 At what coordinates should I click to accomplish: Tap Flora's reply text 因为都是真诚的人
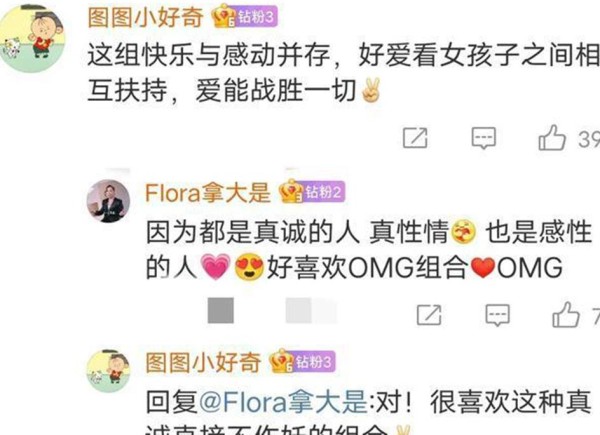[x=253, y=232]
